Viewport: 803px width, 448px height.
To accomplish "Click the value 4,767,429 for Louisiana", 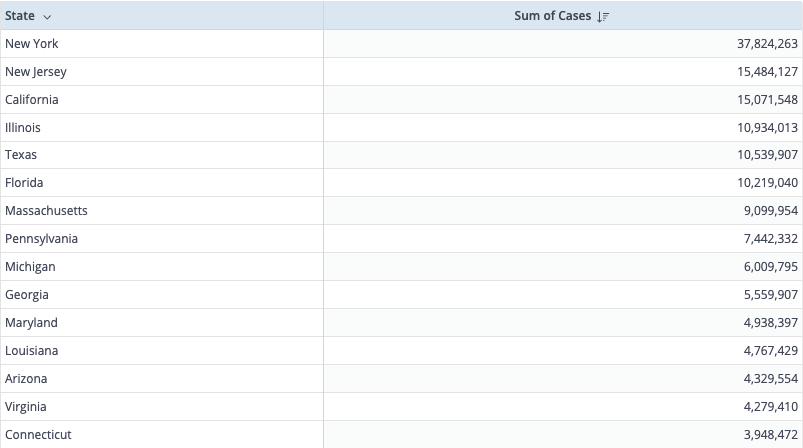I will pyautogui.click(x=771, y=351).
